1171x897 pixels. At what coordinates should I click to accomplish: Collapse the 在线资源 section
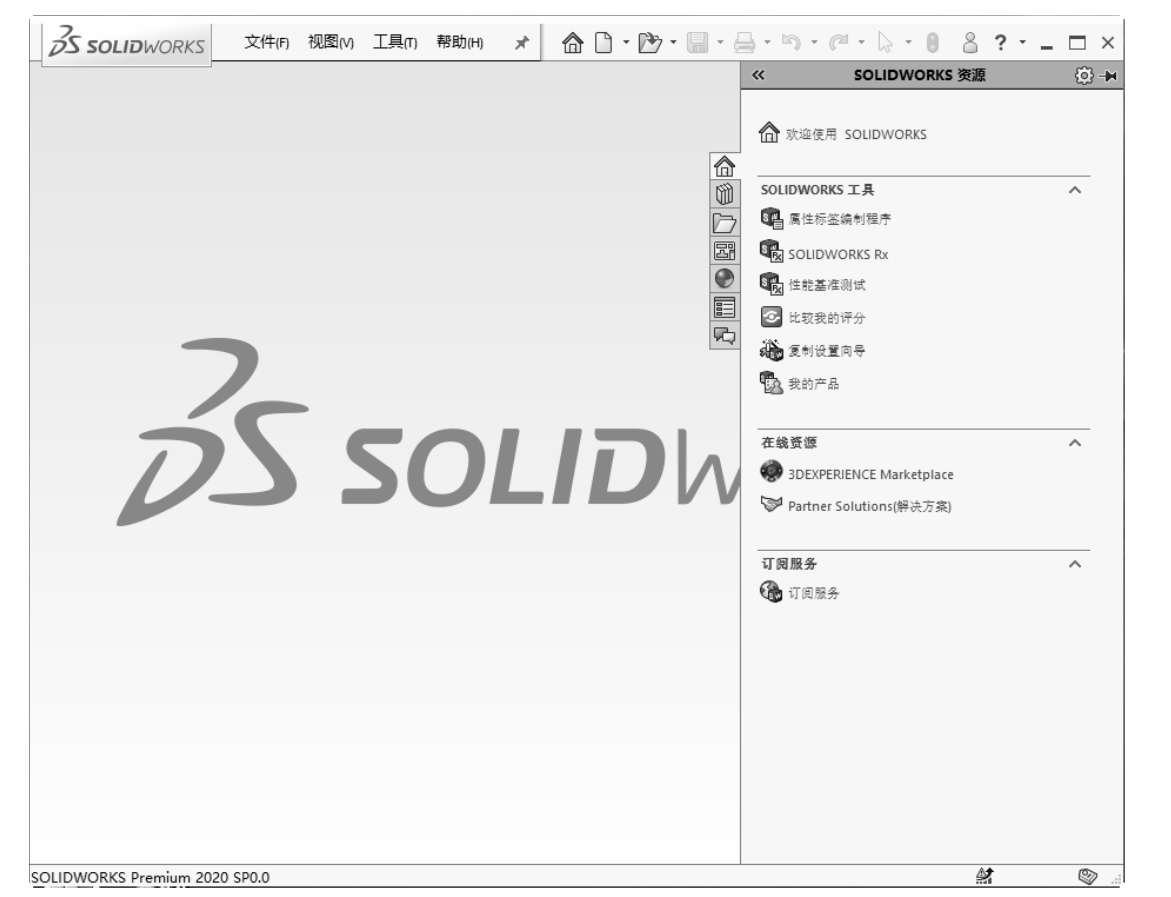click(1075, 443)
